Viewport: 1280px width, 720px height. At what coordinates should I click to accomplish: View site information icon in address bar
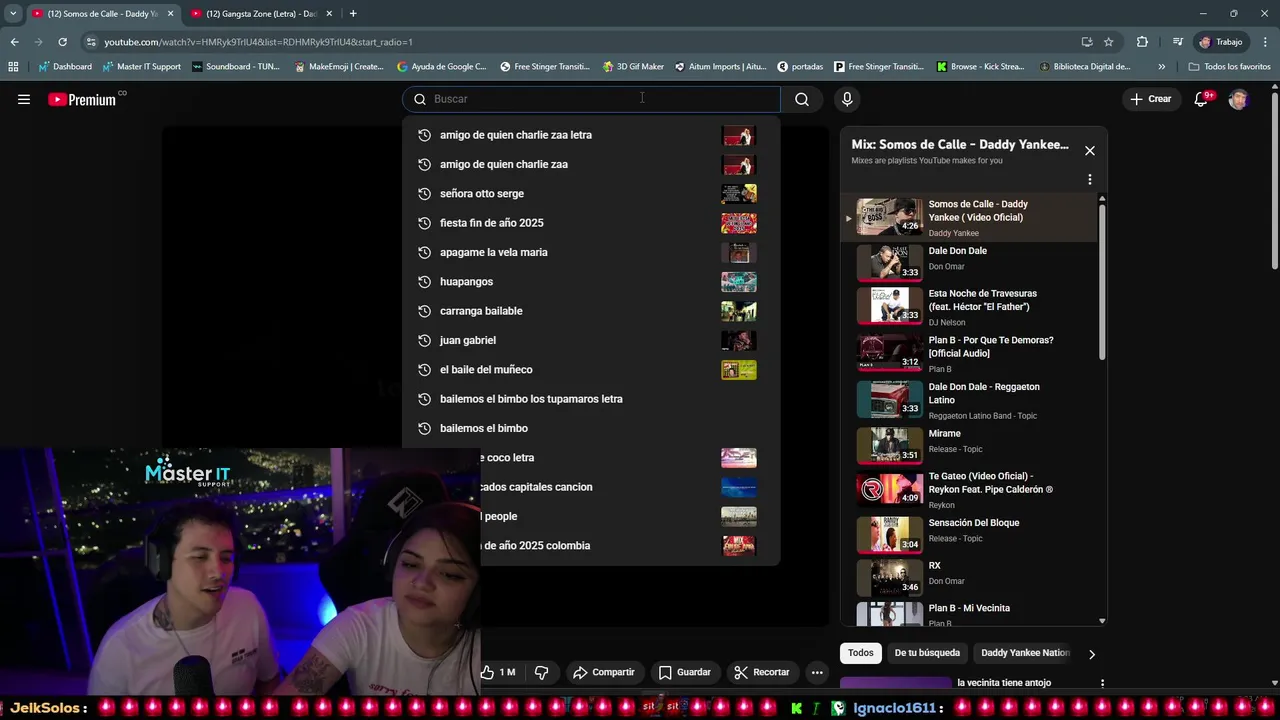tap(91, 42)
